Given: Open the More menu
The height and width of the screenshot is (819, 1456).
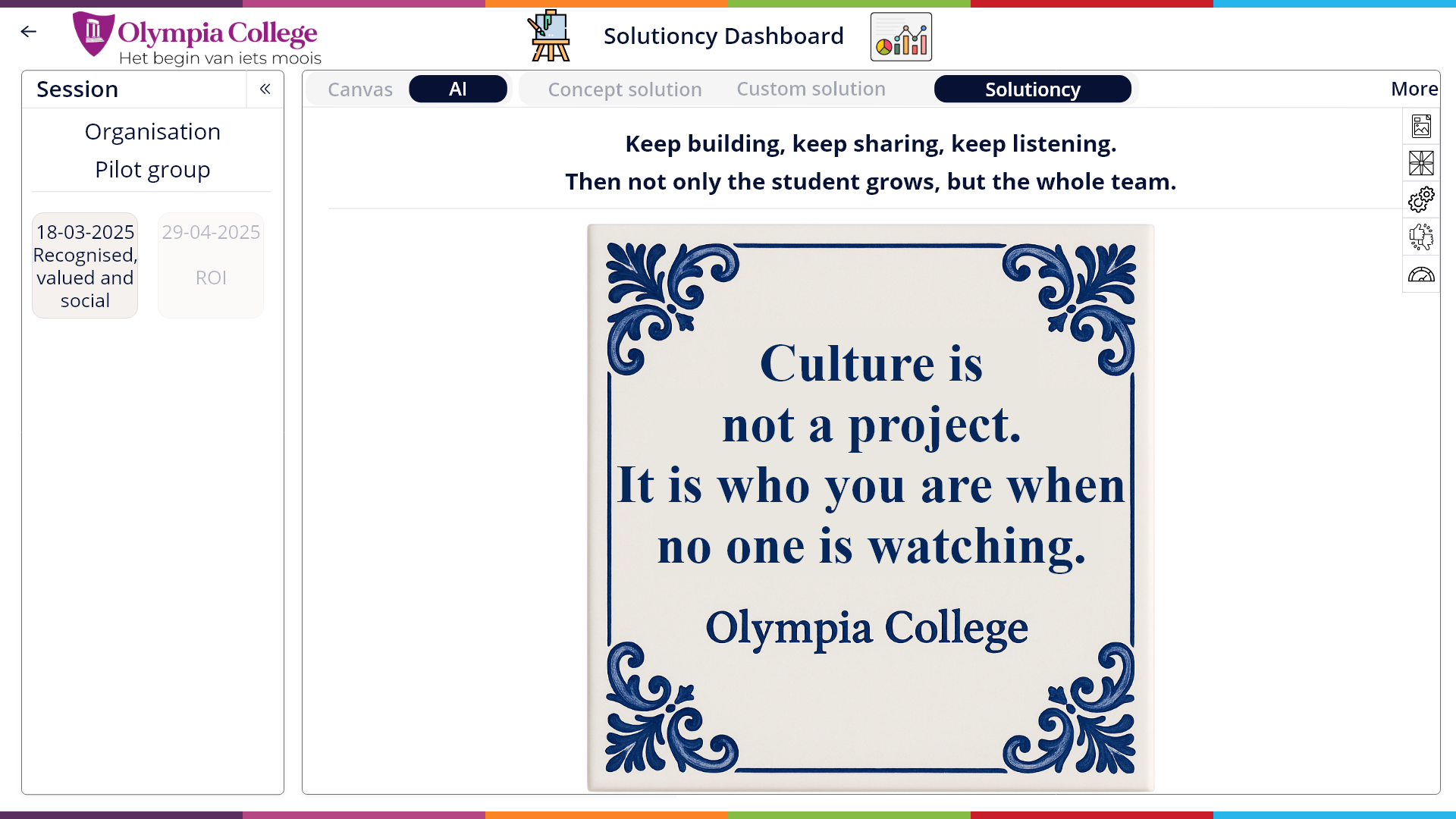Looking at the screenshot, I should pyautogui.click(x=1414, y=89).
